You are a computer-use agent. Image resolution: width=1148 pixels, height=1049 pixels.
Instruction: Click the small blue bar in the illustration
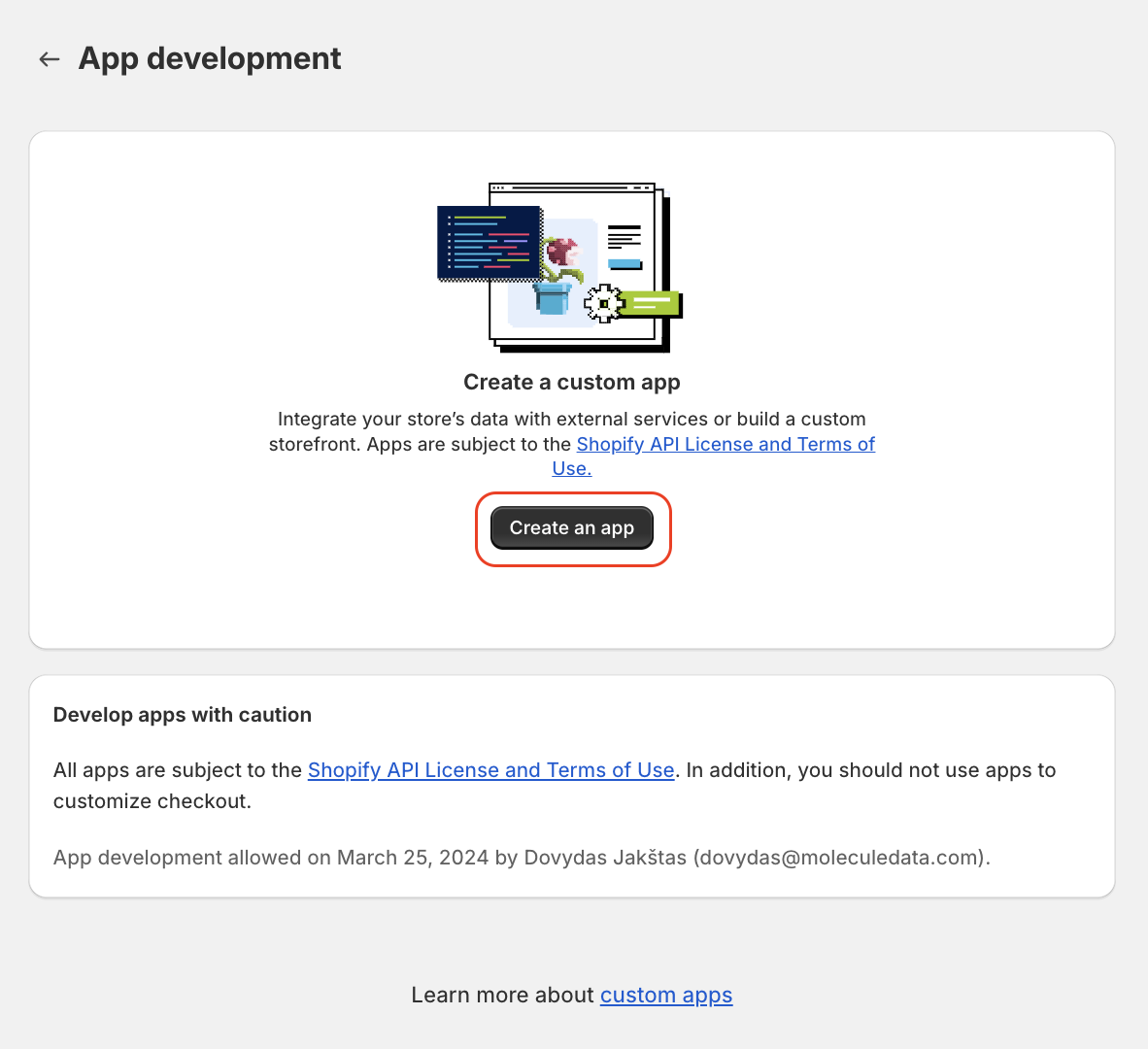pos(624,263)
